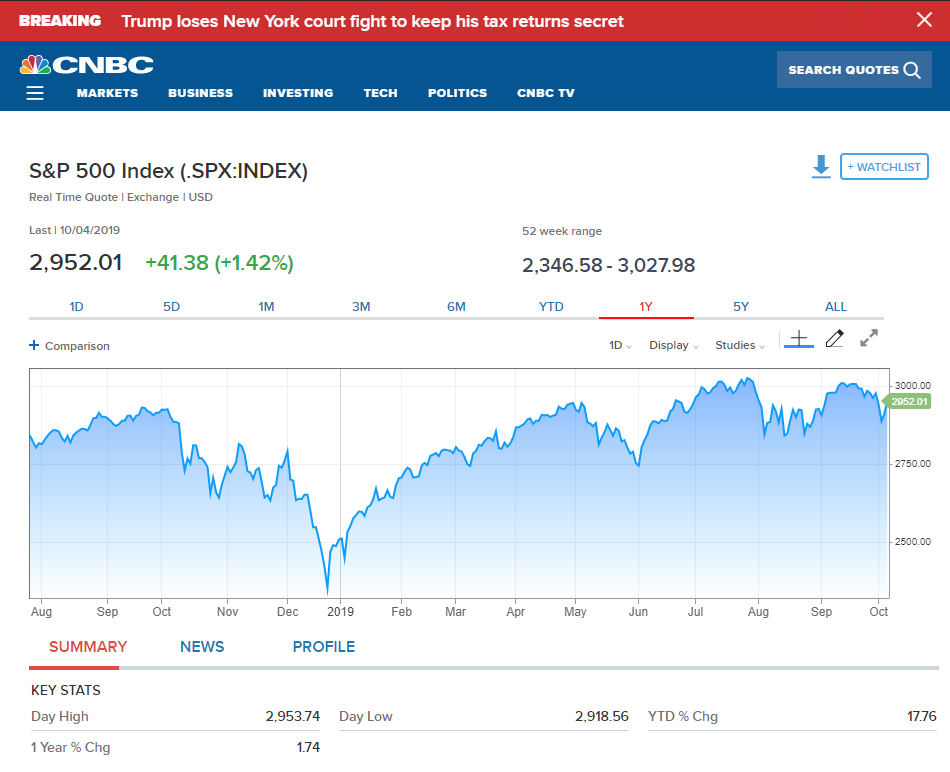Open the 1D interval dropdown

point(620,345)
